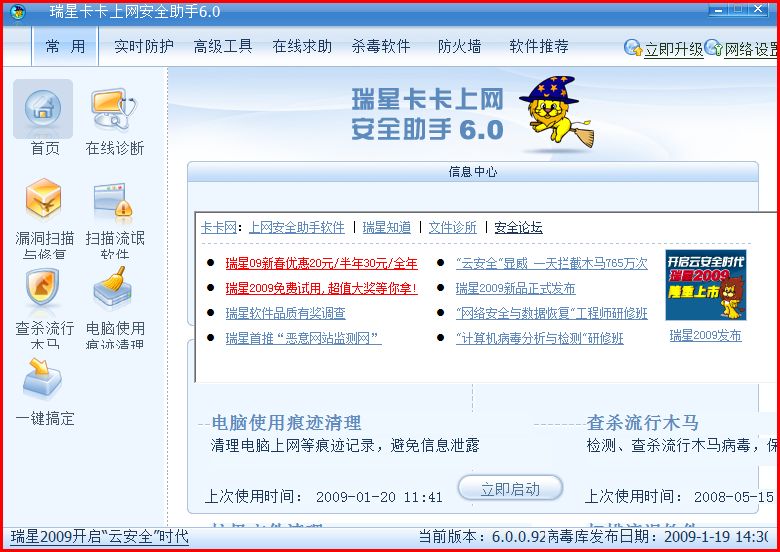Switch to the 常用 tab
The image size is (780, 552).
coord(65,46)
